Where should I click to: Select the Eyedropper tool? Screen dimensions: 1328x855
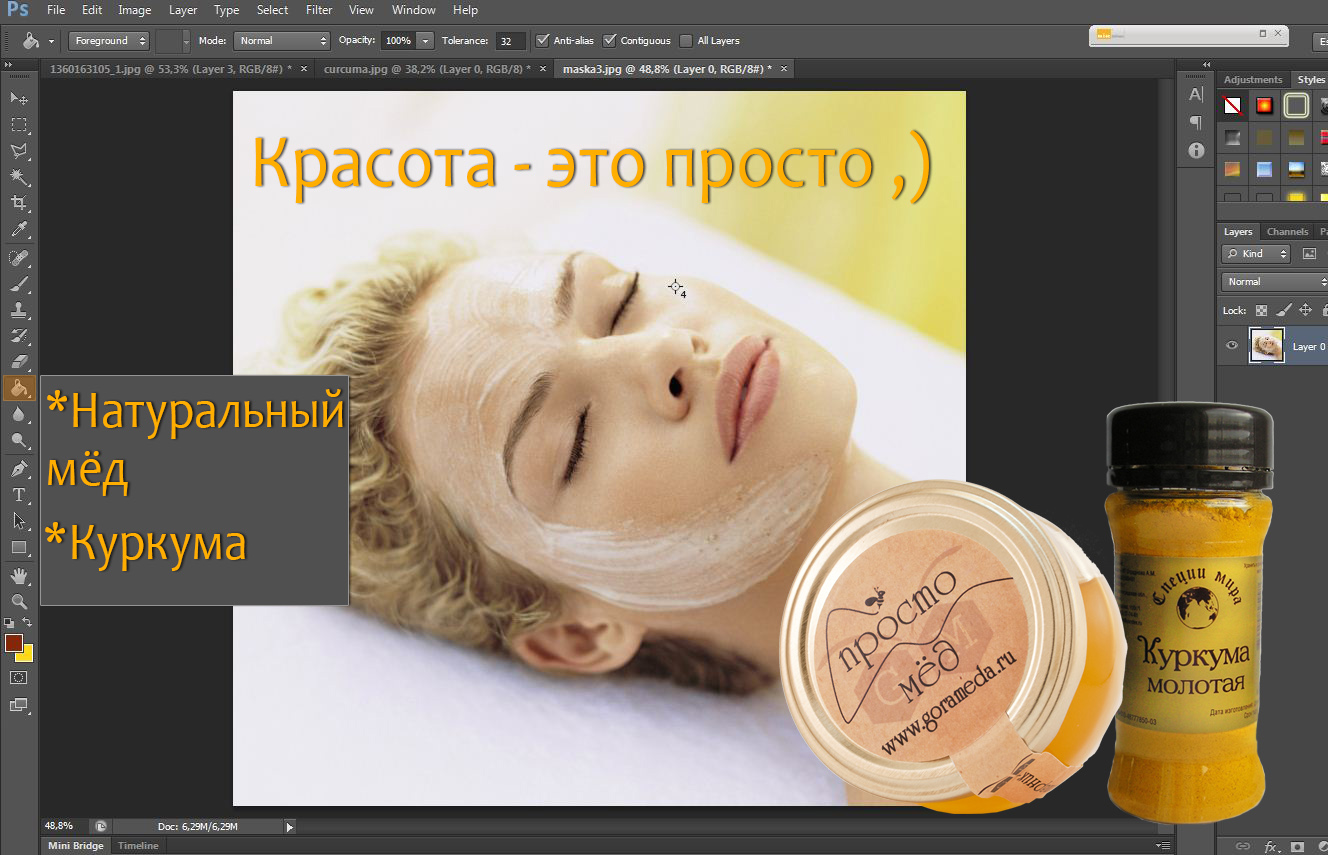click(19, 230)
